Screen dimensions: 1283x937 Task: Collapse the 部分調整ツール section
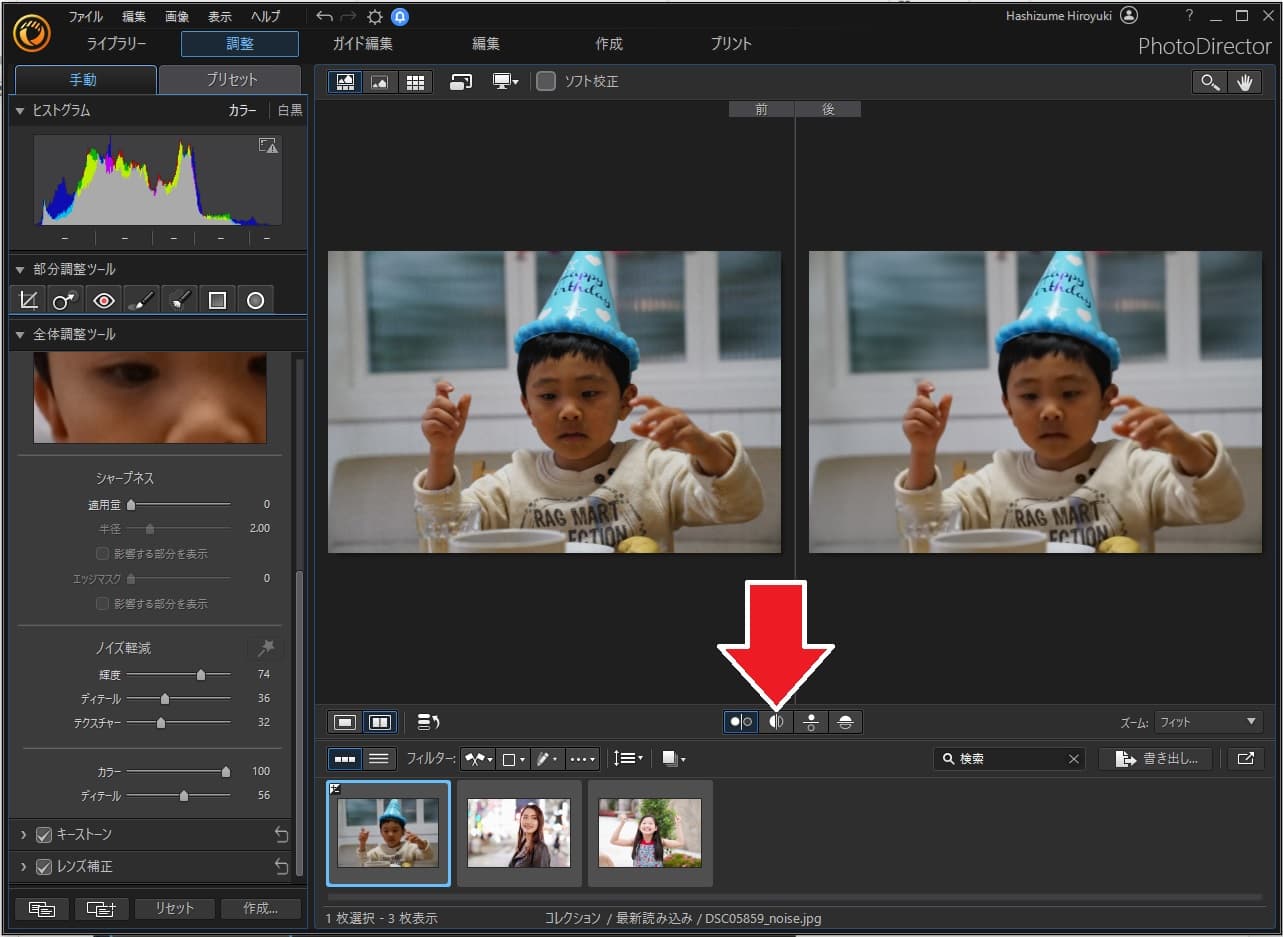coord(20,269)
